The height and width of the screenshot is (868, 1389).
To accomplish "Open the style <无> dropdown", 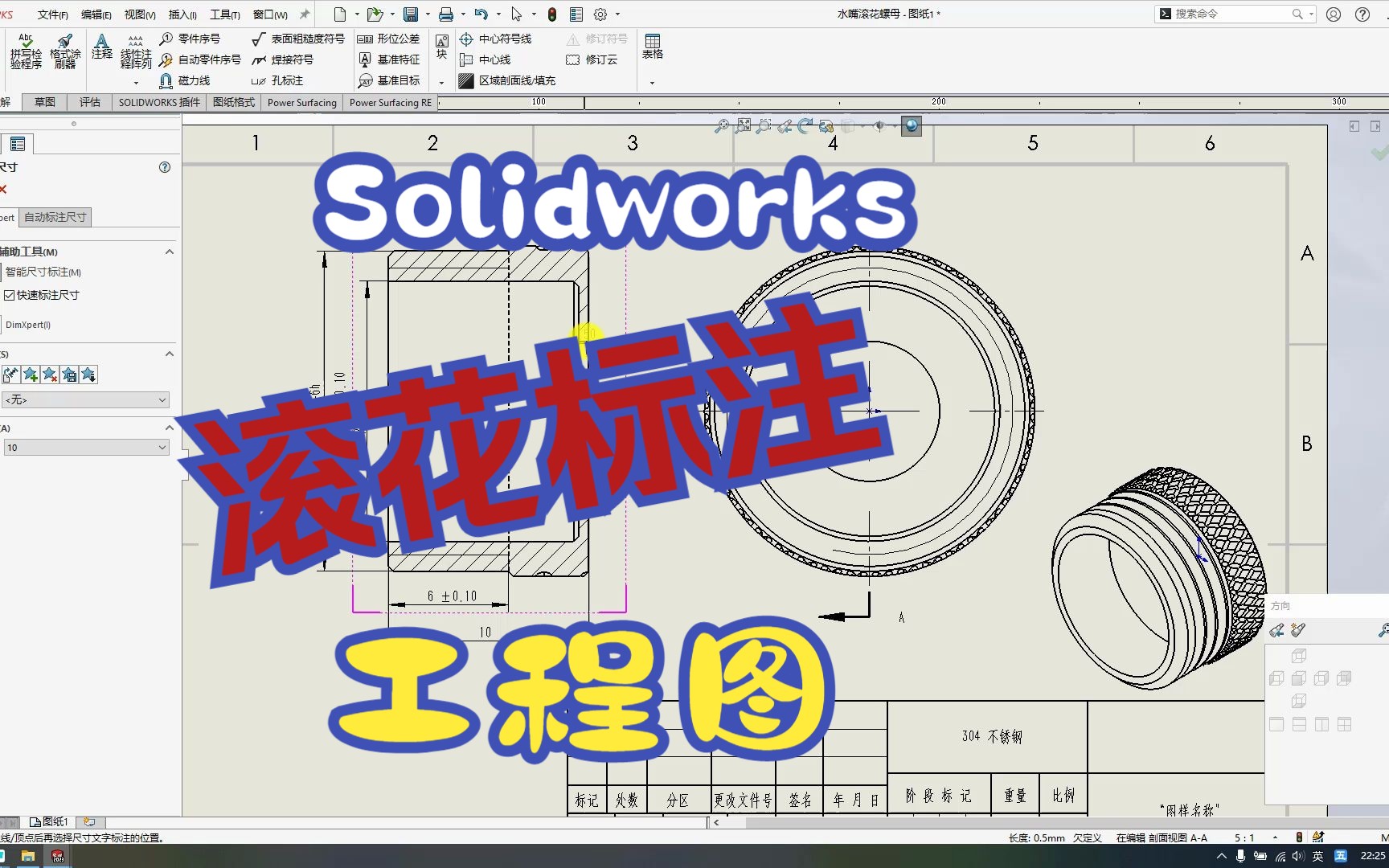I will pyautogui.click(x=86, y=399).
